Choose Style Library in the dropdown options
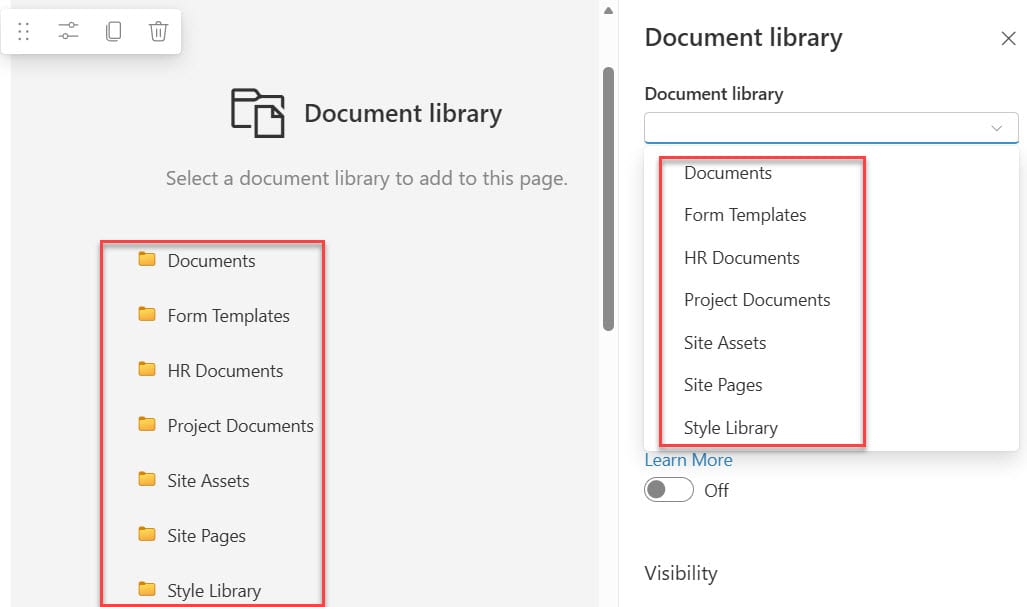 pyautogui.click(x=731, y=428)
